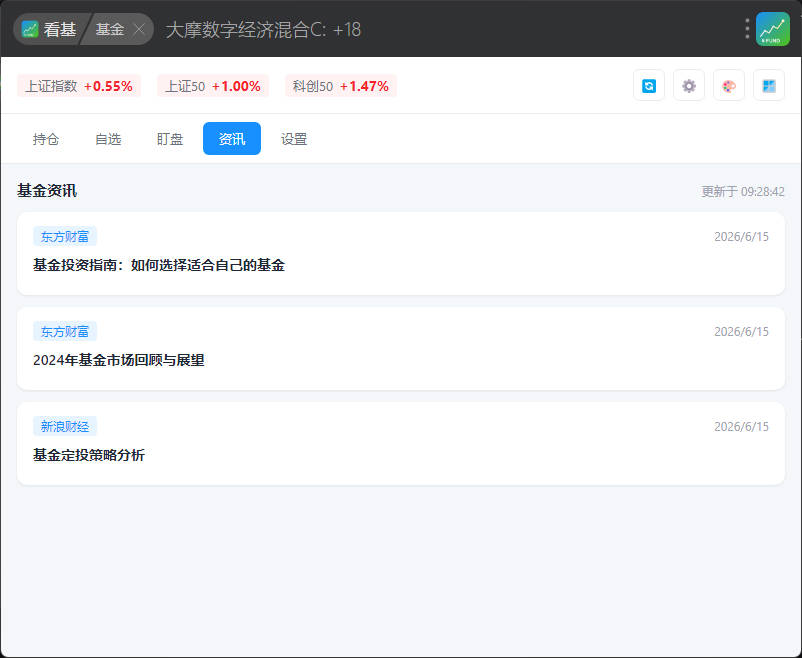Switch to the 自选 tab

pos(108,139)
